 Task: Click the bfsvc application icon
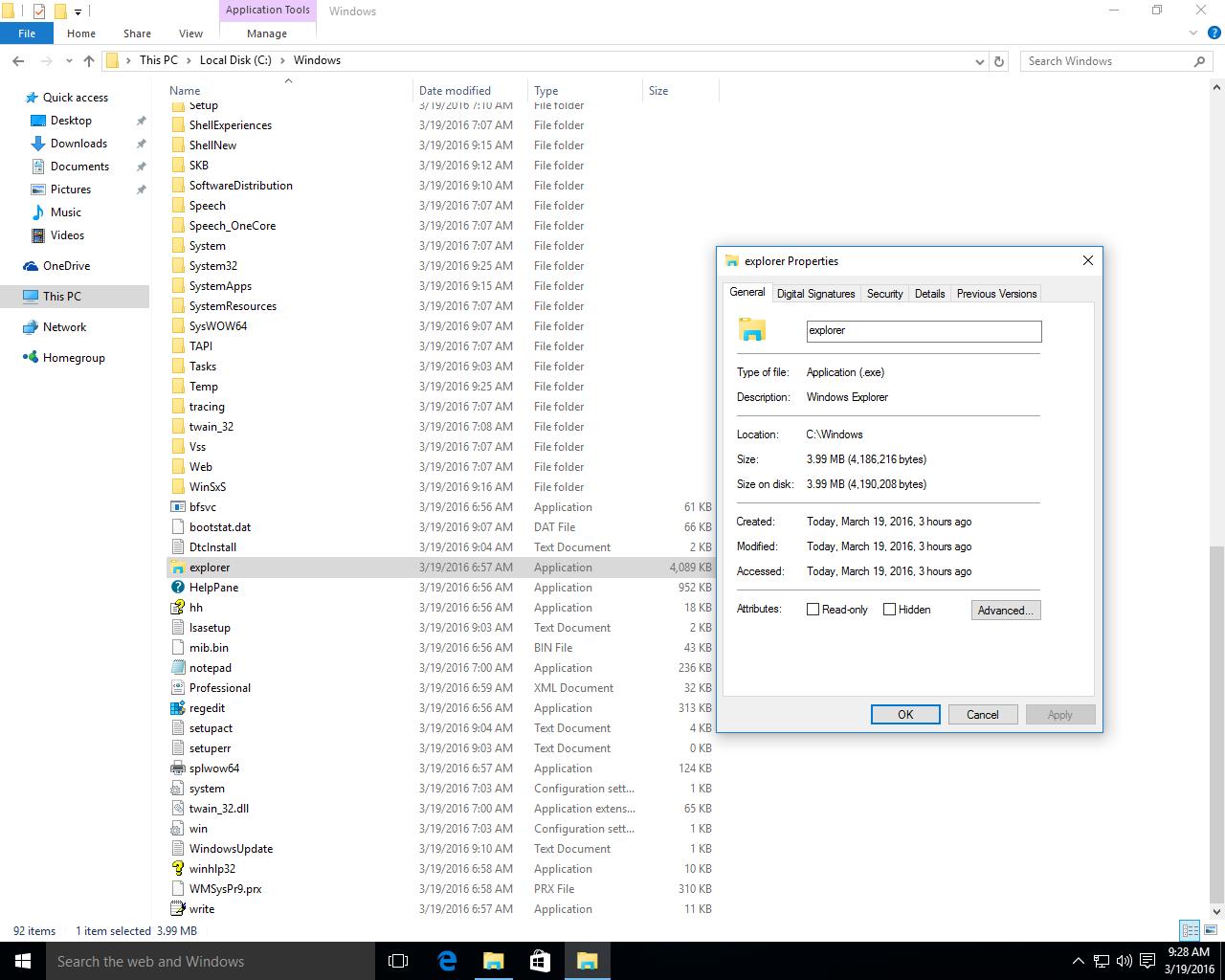click(x=177, y=507)
